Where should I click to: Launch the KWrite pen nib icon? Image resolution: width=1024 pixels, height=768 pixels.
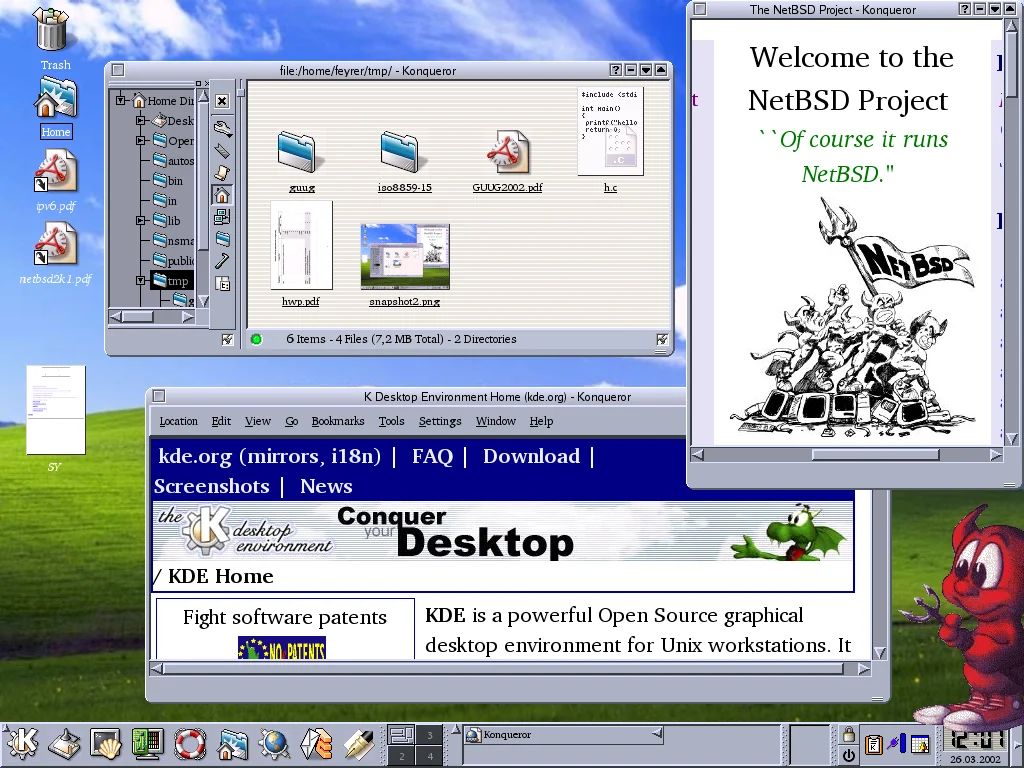359,743
